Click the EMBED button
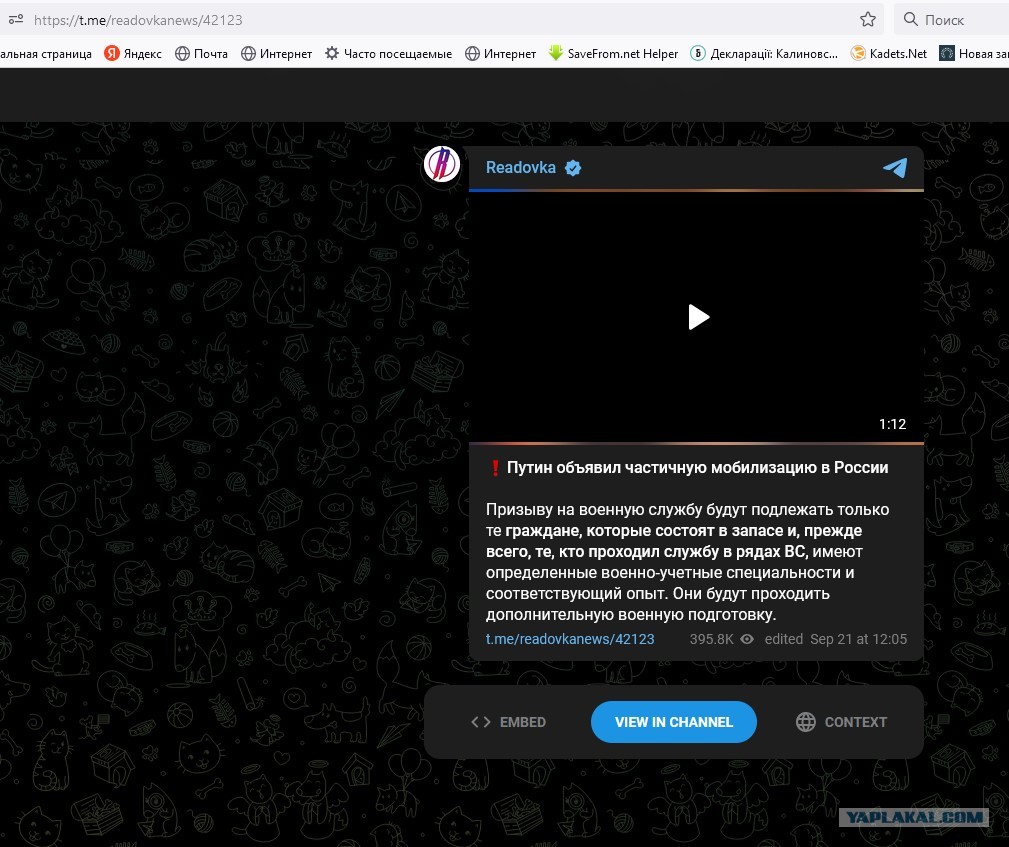This screenshot has height=847, width=1009. 508,722
